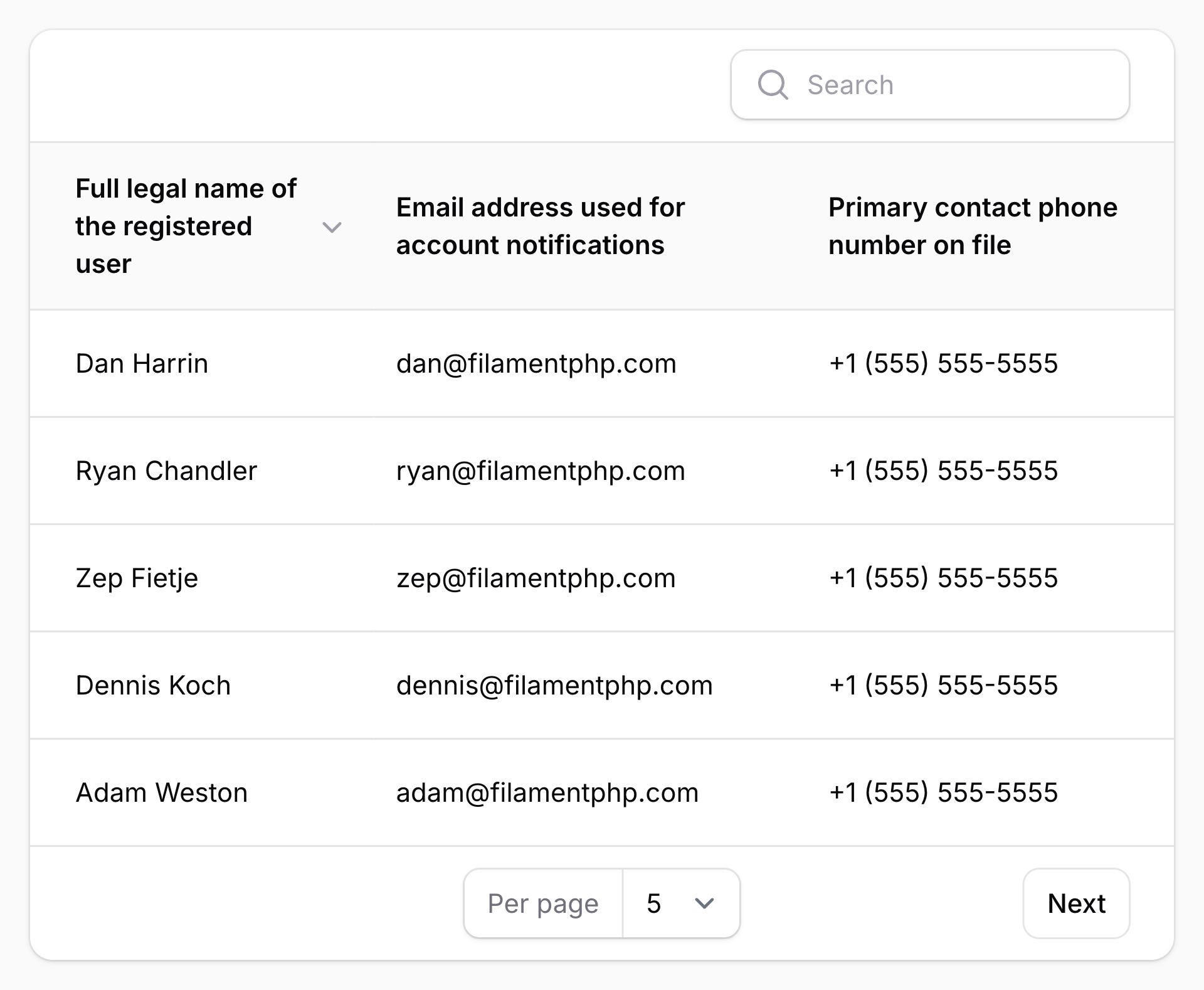Select the Zep Fietje name cell
This screenshot has width=1204, height=990.
(137, 578)
